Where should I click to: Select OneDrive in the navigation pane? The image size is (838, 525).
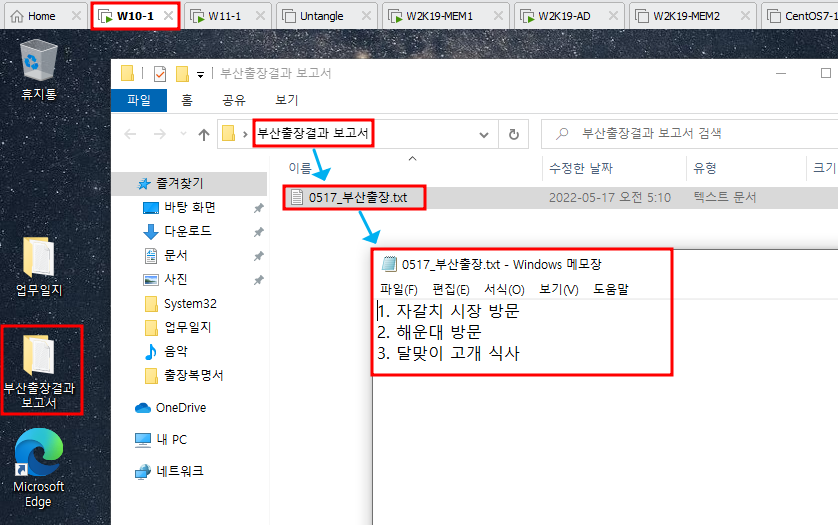[x=181, y=407]
